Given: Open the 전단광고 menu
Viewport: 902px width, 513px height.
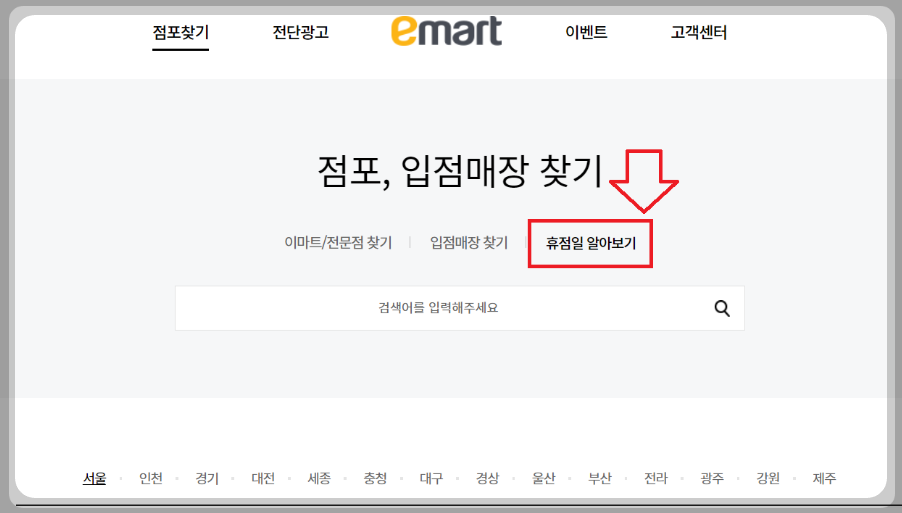Looking at the screenshot, I should pos(300,32).
